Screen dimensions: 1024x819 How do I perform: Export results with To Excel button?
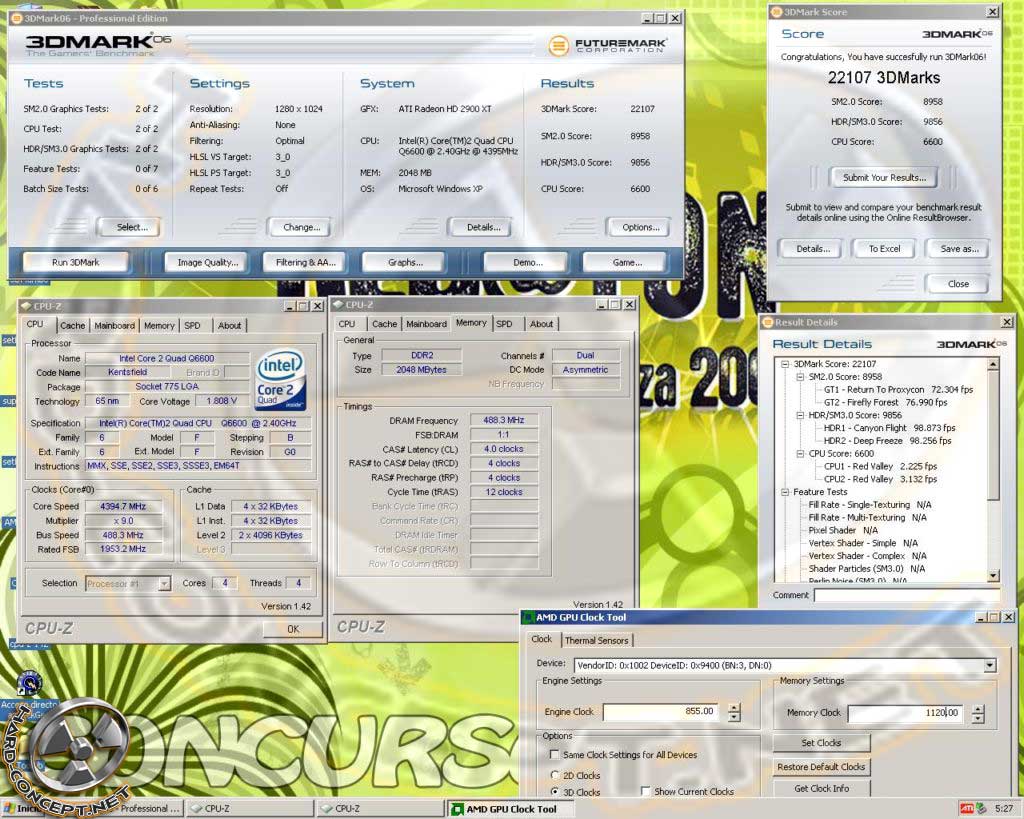[x=884, y=249]
